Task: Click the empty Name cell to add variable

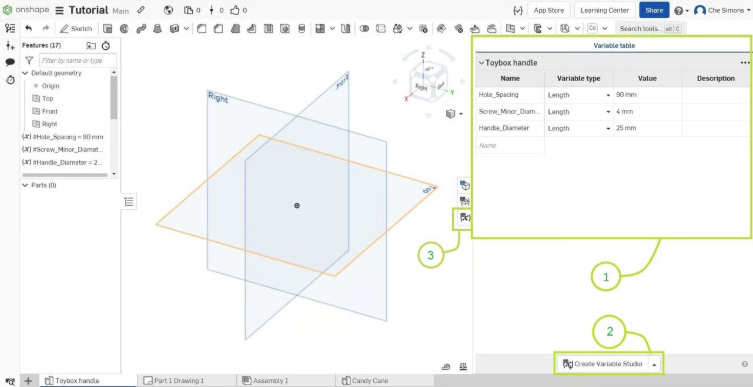Action: coord(510,145)
